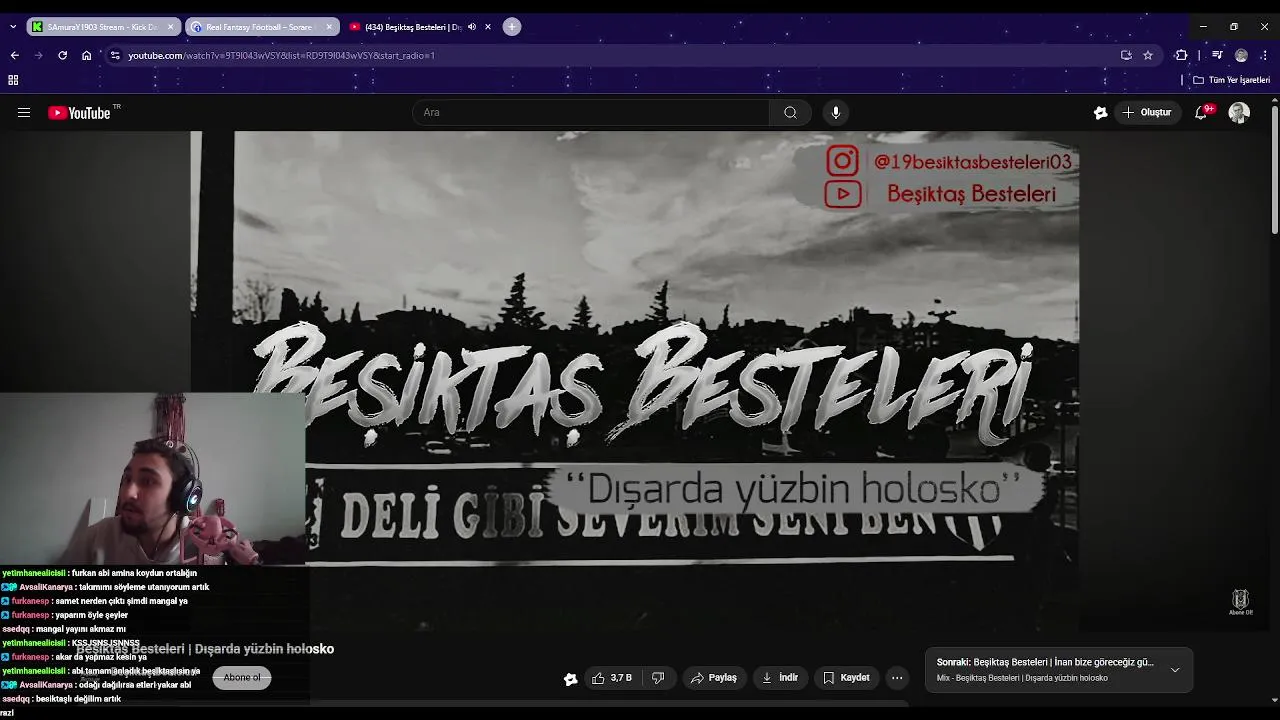Click the search magnifier button

coord(790,113)
